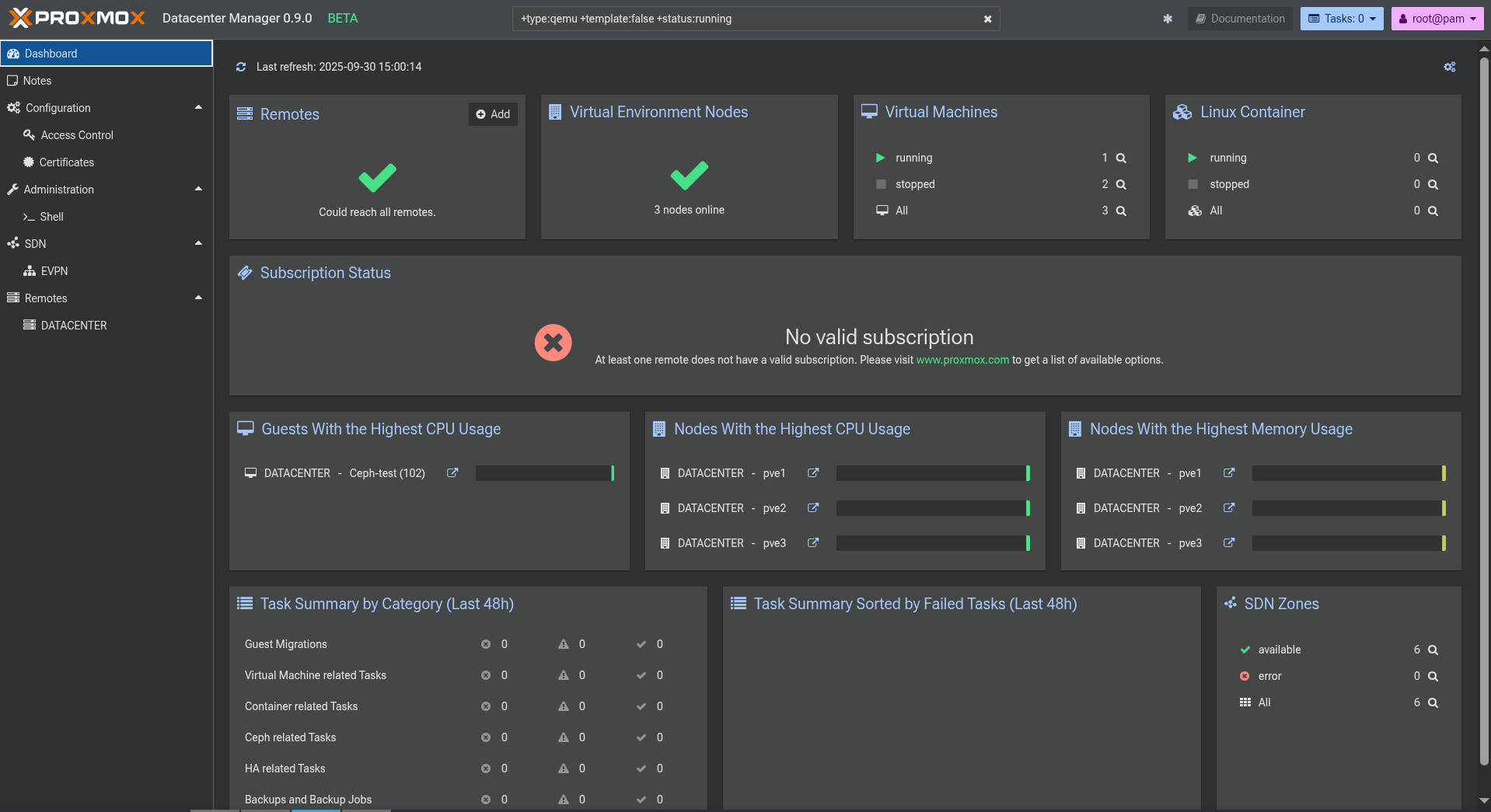The image size is (1491, 812).
Task: Open the Tasks dropdown menu
Action: coord(1341,19)
